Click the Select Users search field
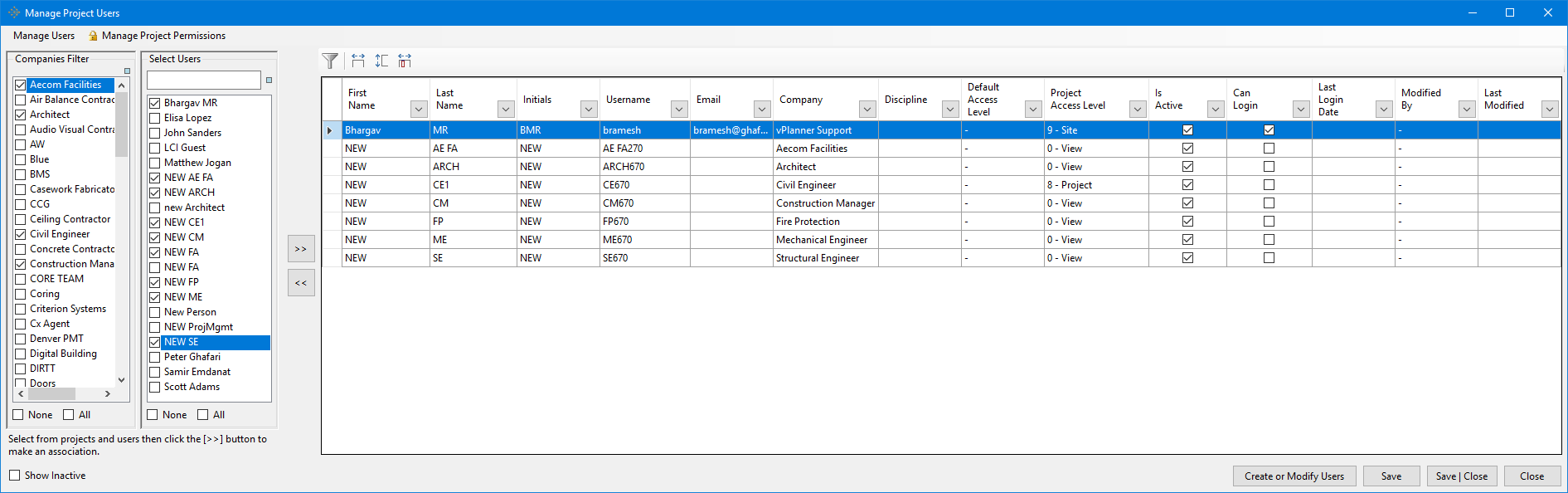Screen dimensions: 1568x493 pyautogui.click(x=204, y=80)
